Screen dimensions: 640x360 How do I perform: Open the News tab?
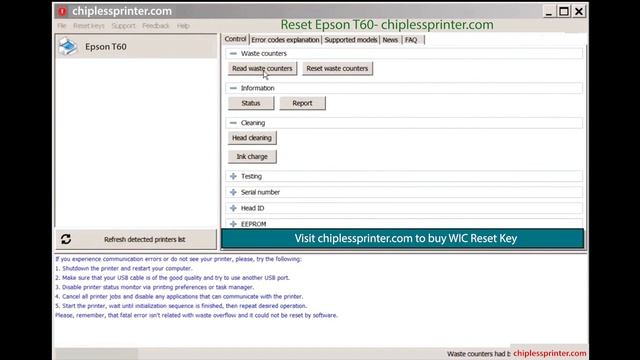(x=390, y=40)
